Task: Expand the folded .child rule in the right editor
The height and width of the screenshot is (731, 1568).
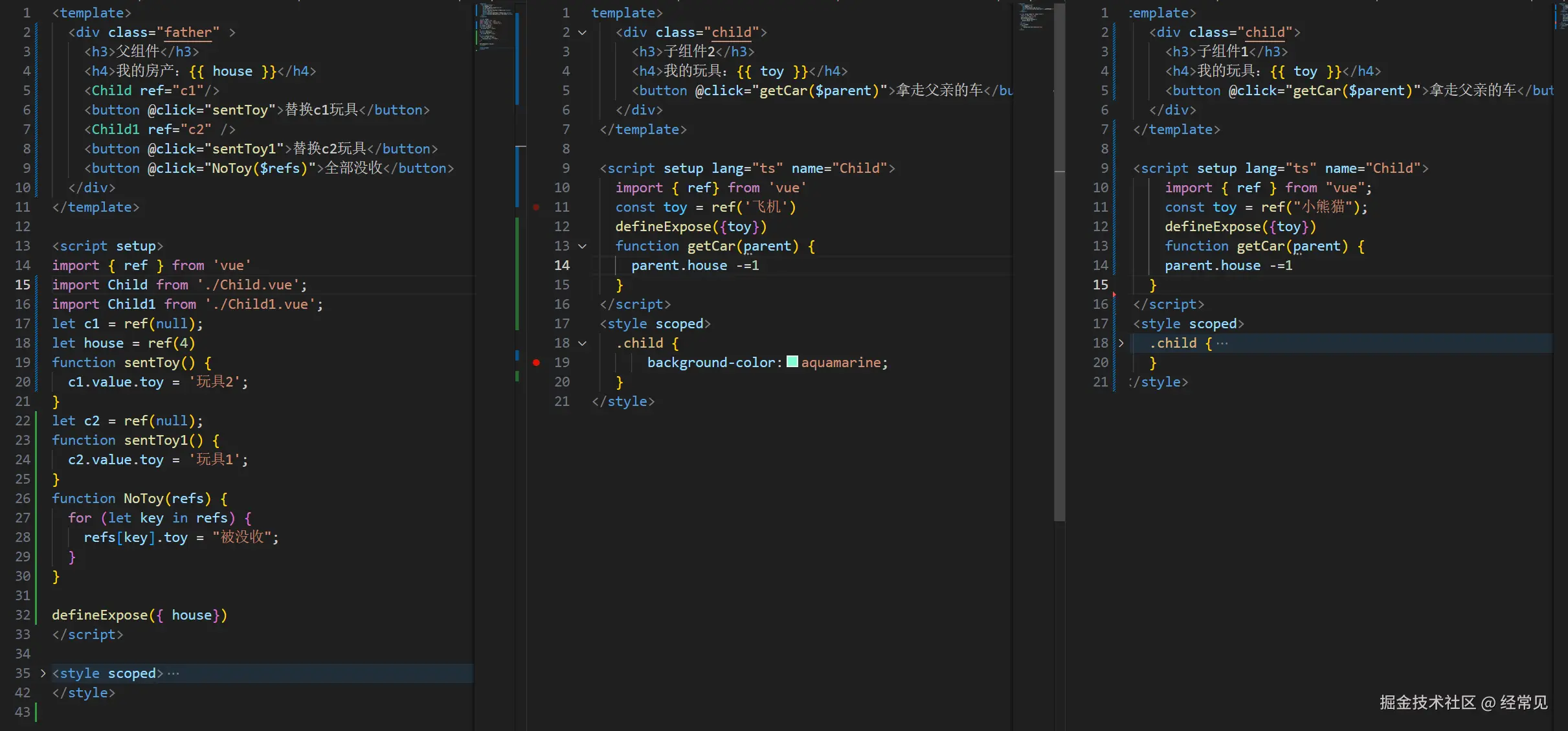Action: pyautogui.click(x=1121, y=343)
